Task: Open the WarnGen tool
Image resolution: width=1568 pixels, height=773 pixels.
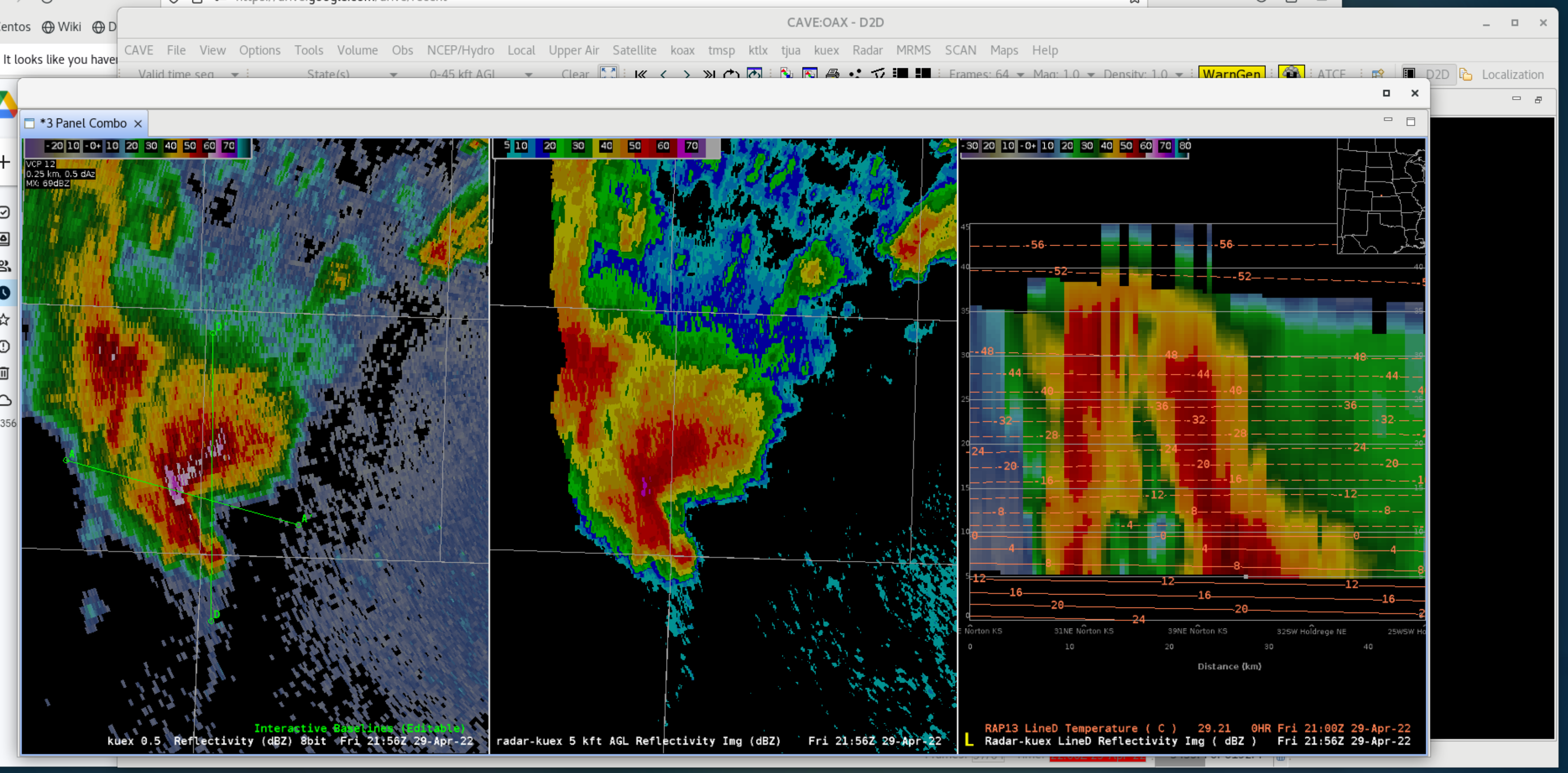Action: 1232,73
